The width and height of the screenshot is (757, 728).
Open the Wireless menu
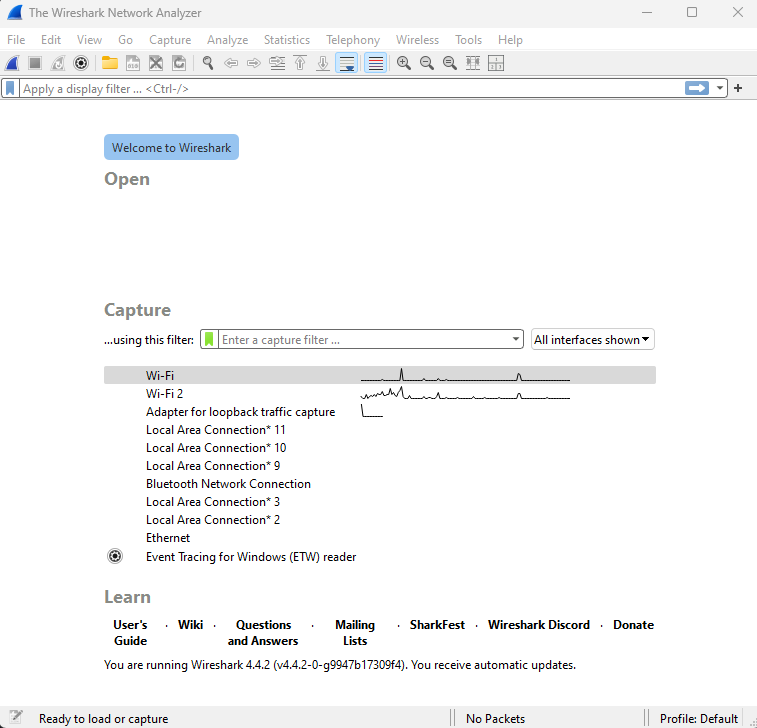pyautogui.click(x=418, y=40)
